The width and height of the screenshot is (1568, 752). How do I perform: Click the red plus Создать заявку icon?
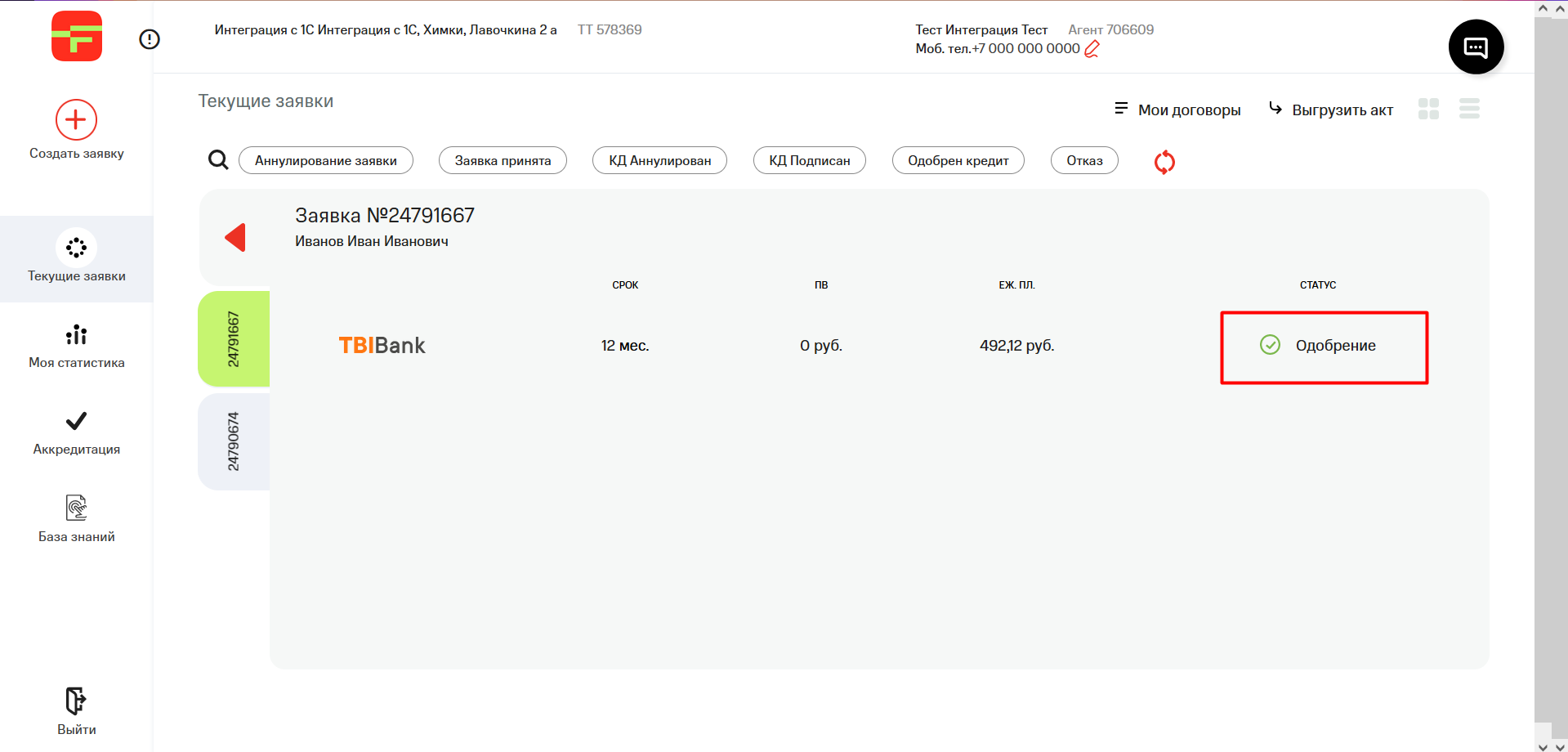[x=76, y=120]
